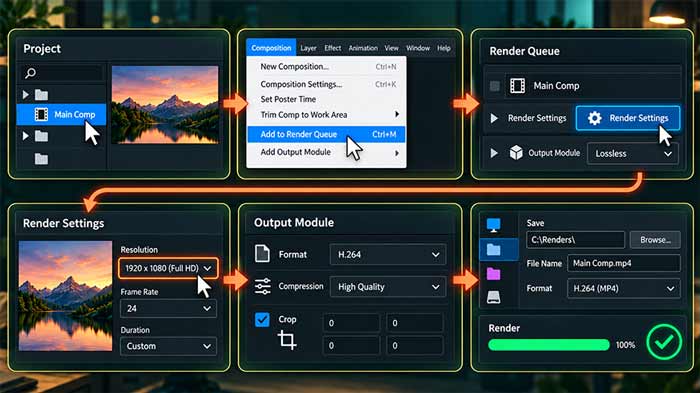Select the Main Comp item in Project panel
Screen dimensions: 700x393
(x=61, y=114)
